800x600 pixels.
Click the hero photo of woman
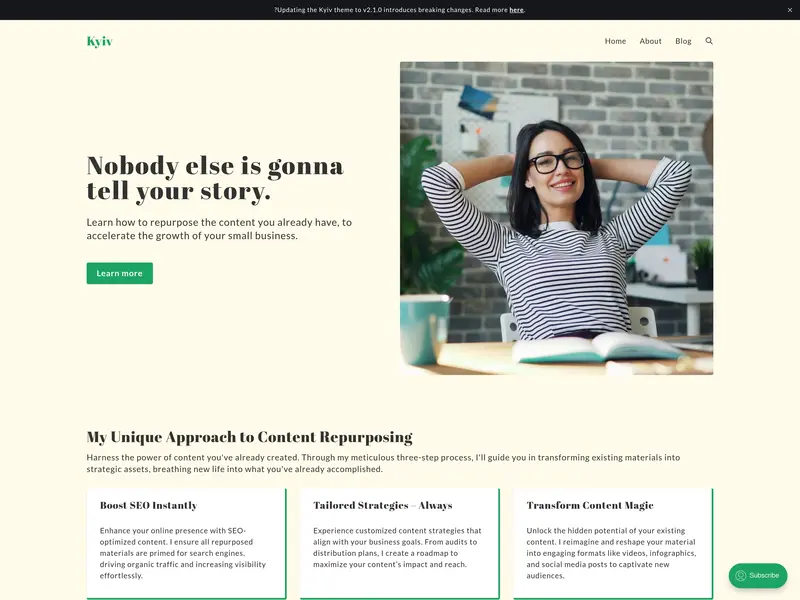pyautogui.click(x=557, y=218)
